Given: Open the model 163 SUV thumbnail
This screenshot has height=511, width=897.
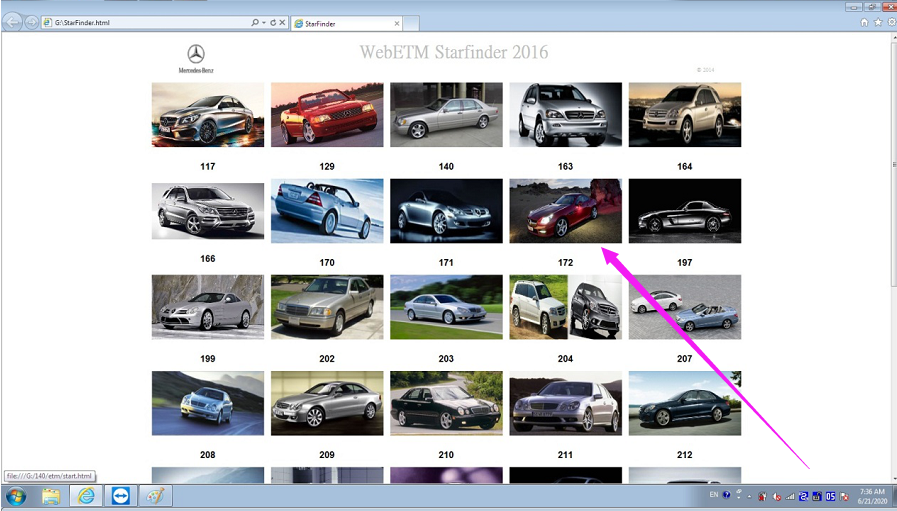Looking at the screenshot, I should [x=565, y=114].
